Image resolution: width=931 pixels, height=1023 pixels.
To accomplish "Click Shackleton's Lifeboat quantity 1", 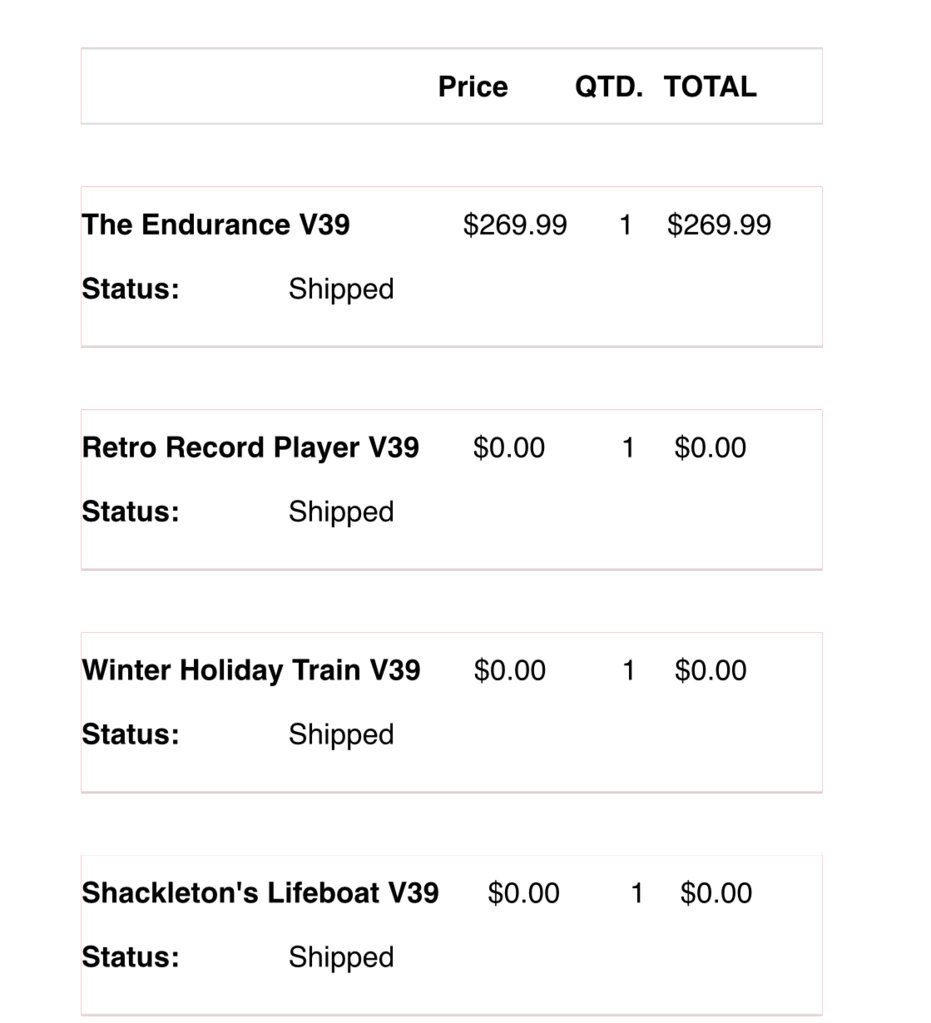I will (x=637, y=893).
